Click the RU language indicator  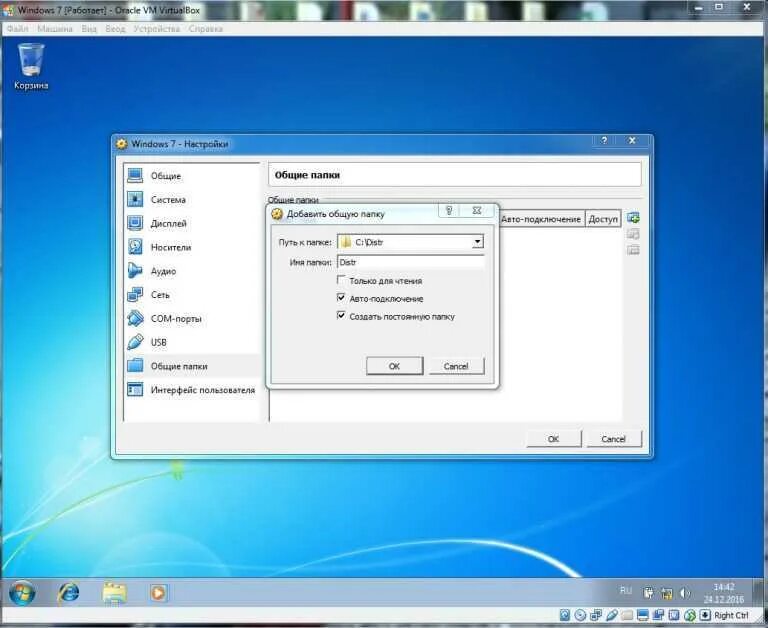(x=625, y=590)
